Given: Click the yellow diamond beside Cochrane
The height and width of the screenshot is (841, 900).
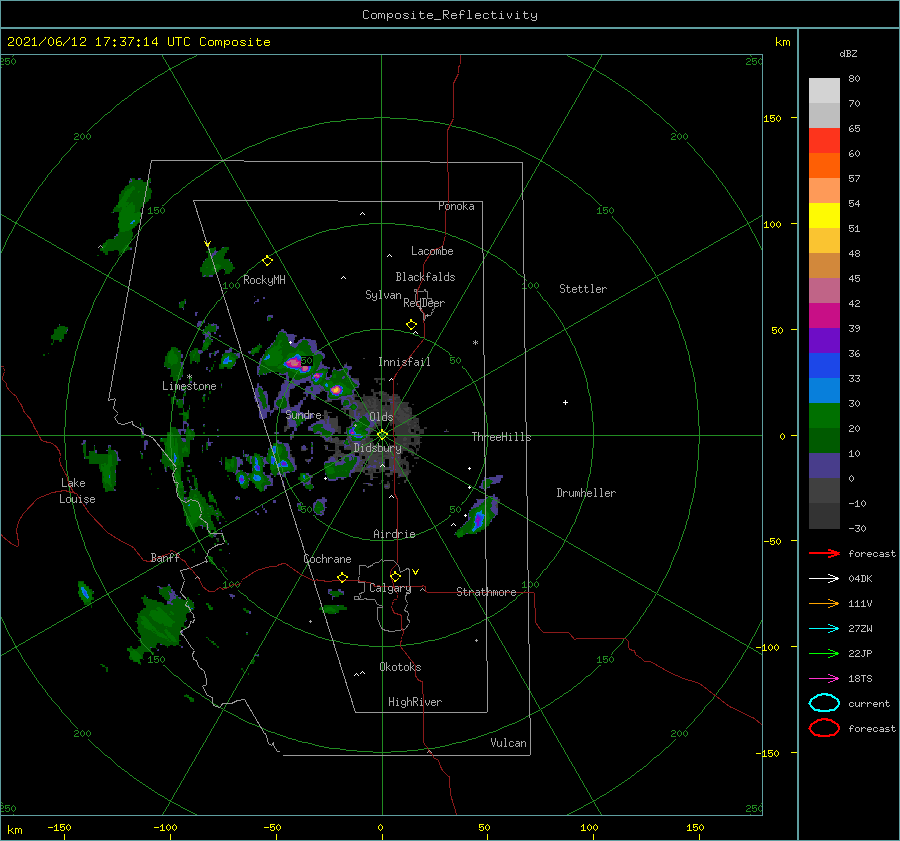Looking at the screenshot, I should (342, 577).
